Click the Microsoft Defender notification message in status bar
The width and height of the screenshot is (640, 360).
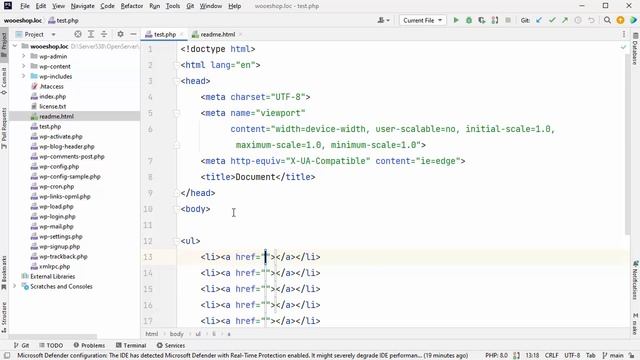click(242, 356)
